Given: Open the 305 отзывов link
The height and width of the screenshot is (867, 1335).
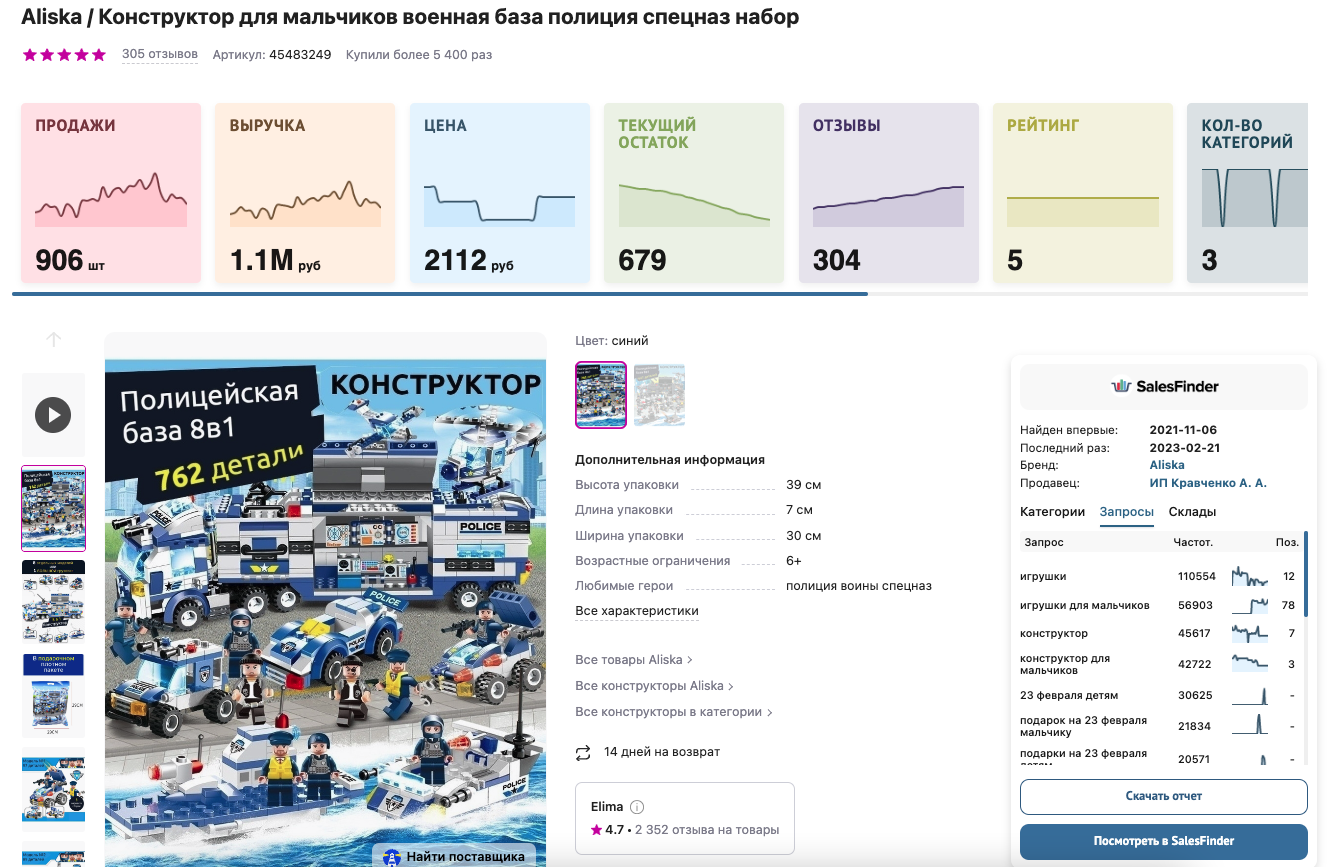Looking at the screenshot, I should (160, 54).
